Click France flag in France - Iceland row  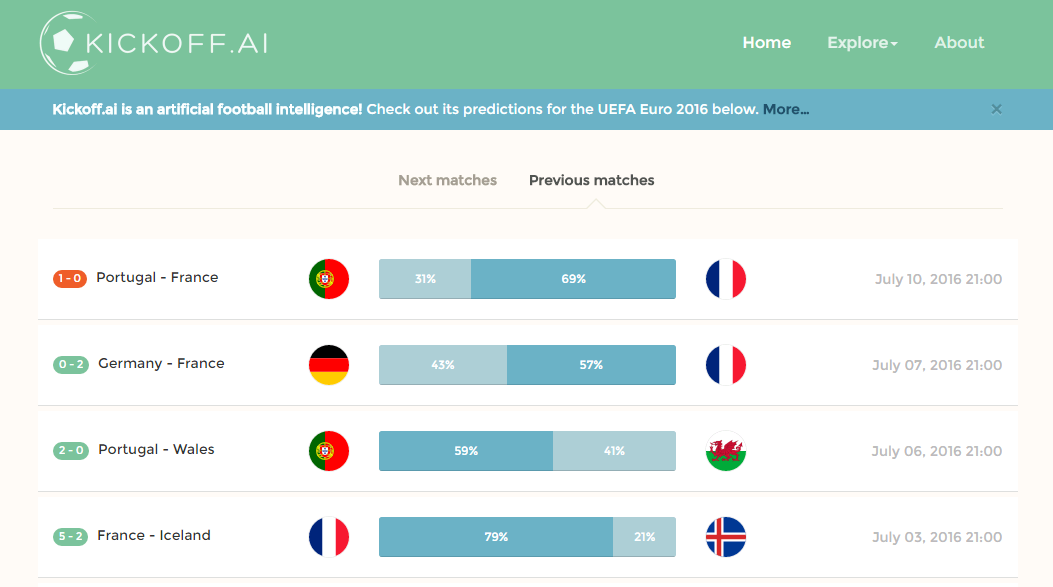[x=329, y=537]
